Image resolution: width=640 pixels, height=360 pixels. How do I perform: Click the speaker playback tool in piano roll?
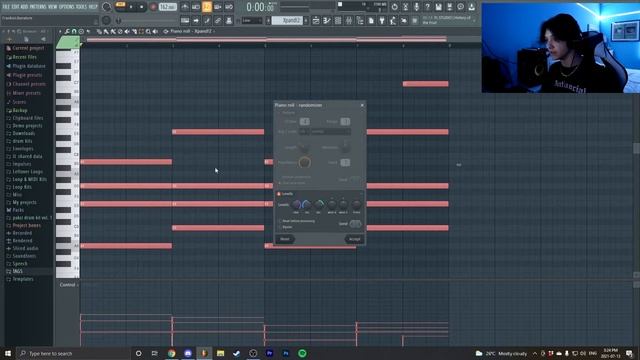[x=155, y=31]
